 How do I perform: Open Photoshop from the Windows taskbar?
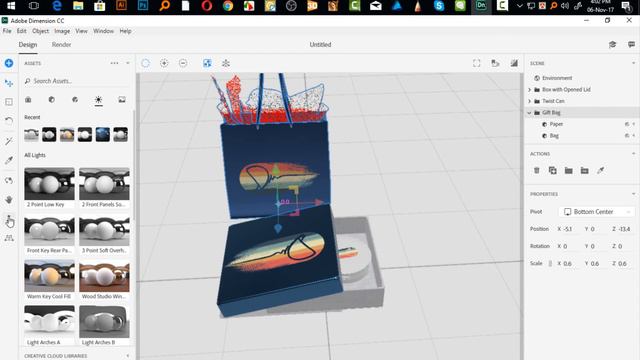click(143, 6)
